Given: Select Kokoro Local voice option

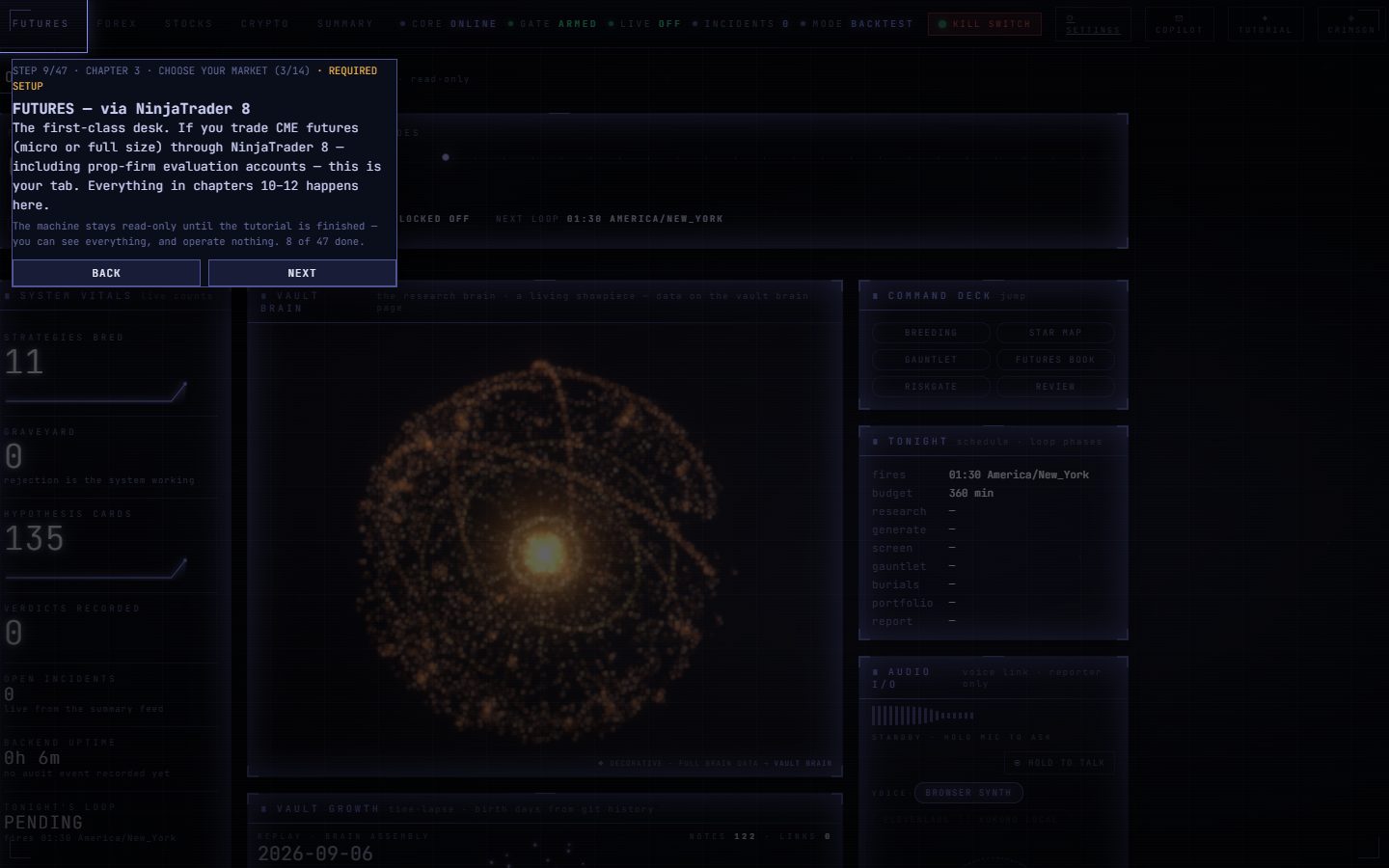Looking at the screenshot, I should 1019,820.
